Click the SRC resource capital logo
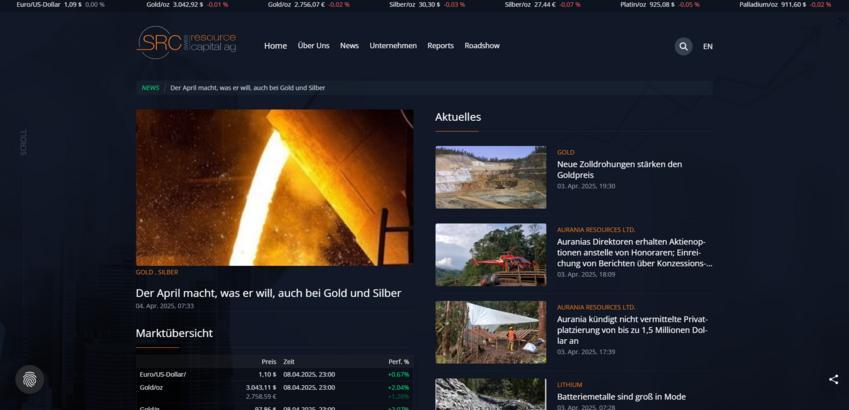This screenshot has width=849, height=410. [186, 42]
